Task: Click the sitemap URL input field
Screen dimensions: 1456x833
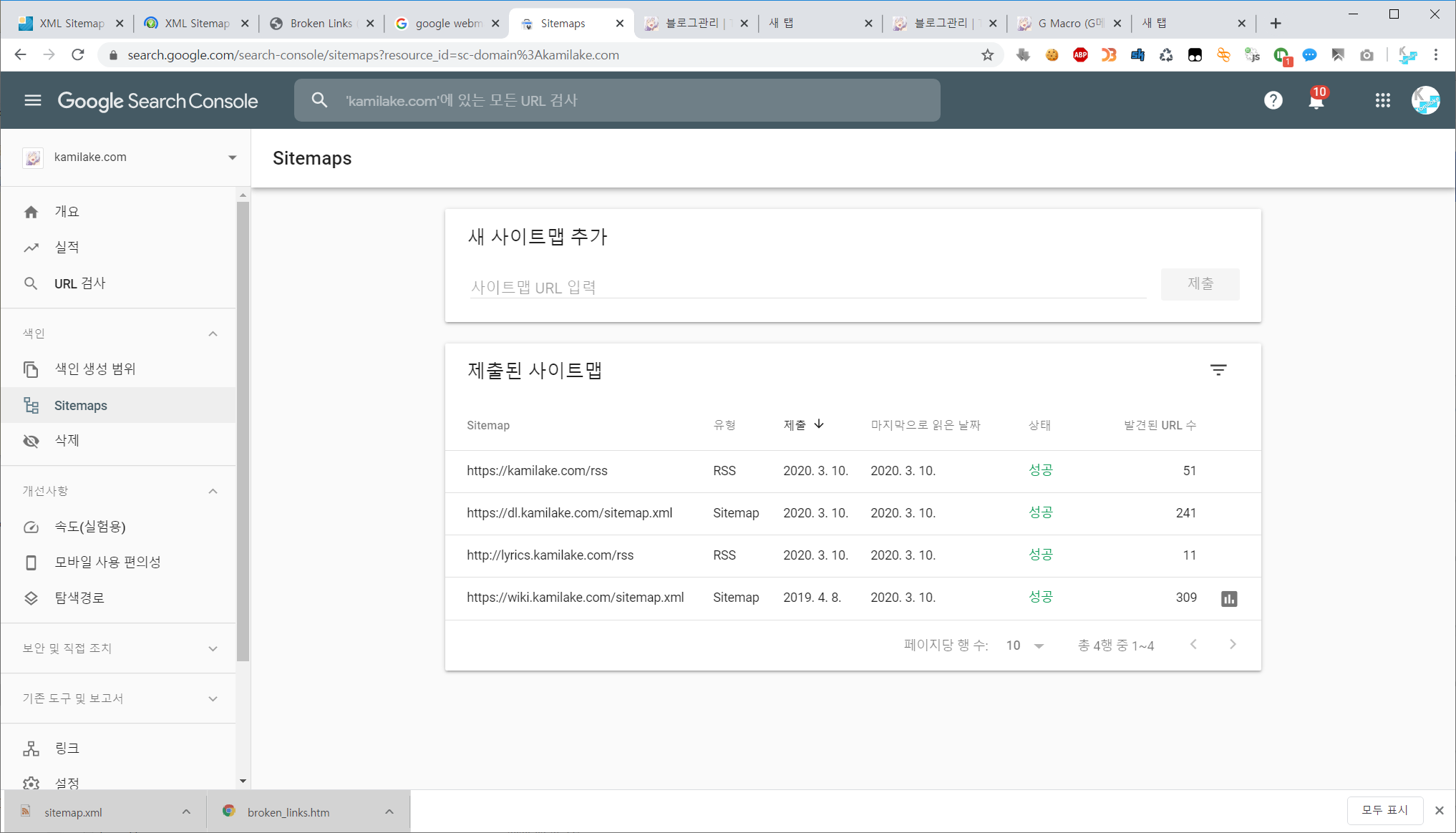Action: [807, 288]
